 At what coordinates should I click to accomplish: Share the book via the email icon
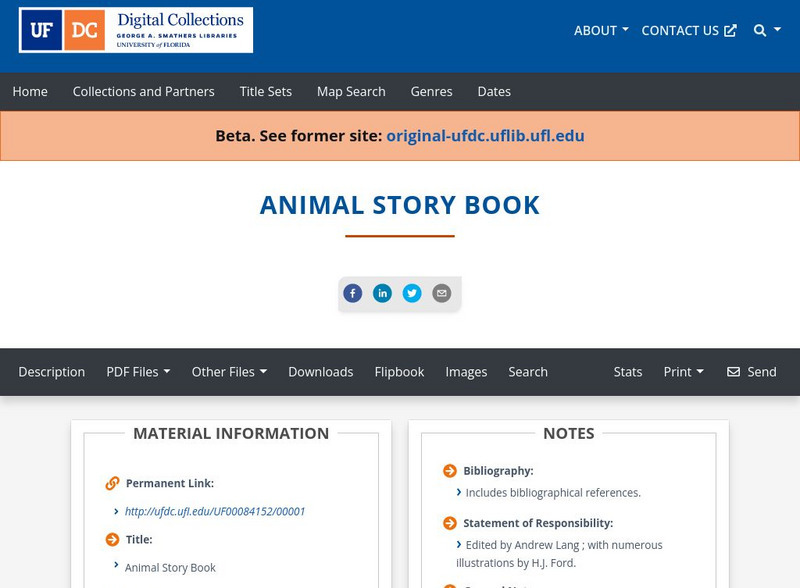[x=440, y=293]
